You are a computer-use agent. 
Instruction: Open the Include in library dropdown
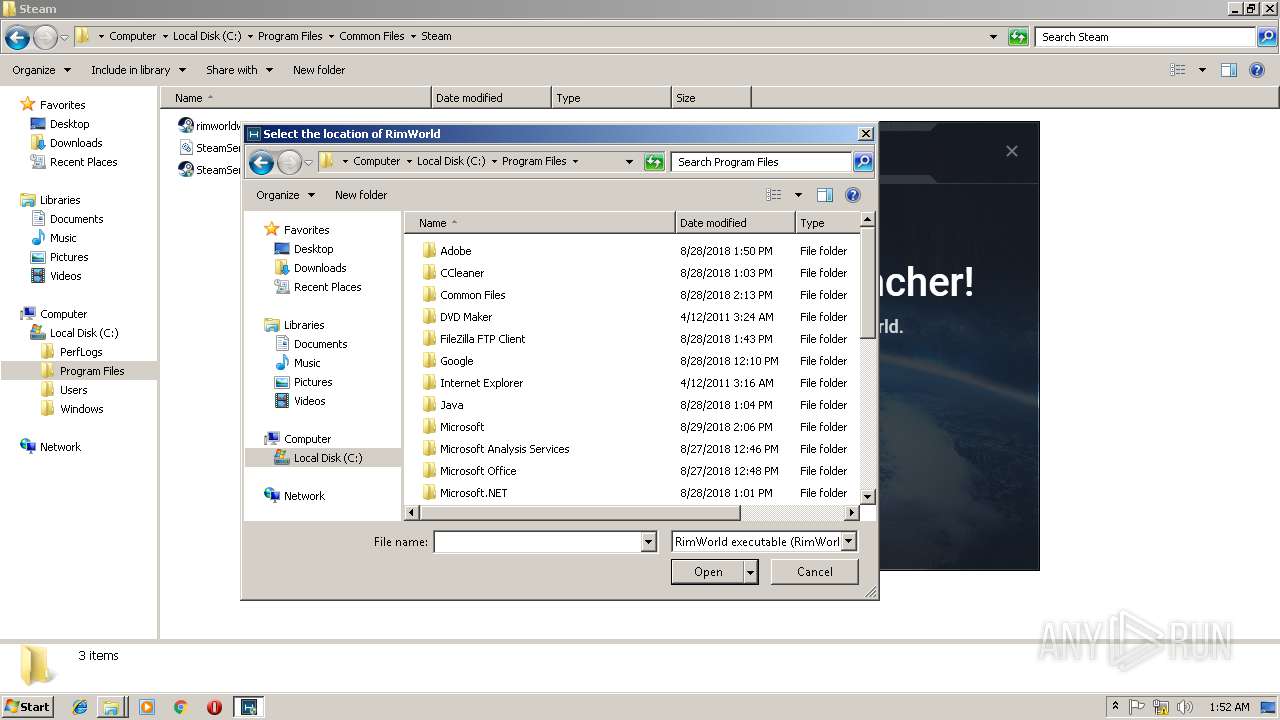click(x=138, y=70)
